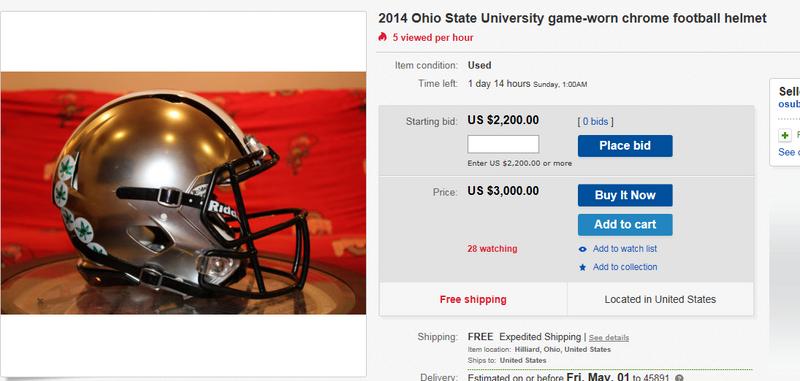Click Add to watch list link

(625, 249)
